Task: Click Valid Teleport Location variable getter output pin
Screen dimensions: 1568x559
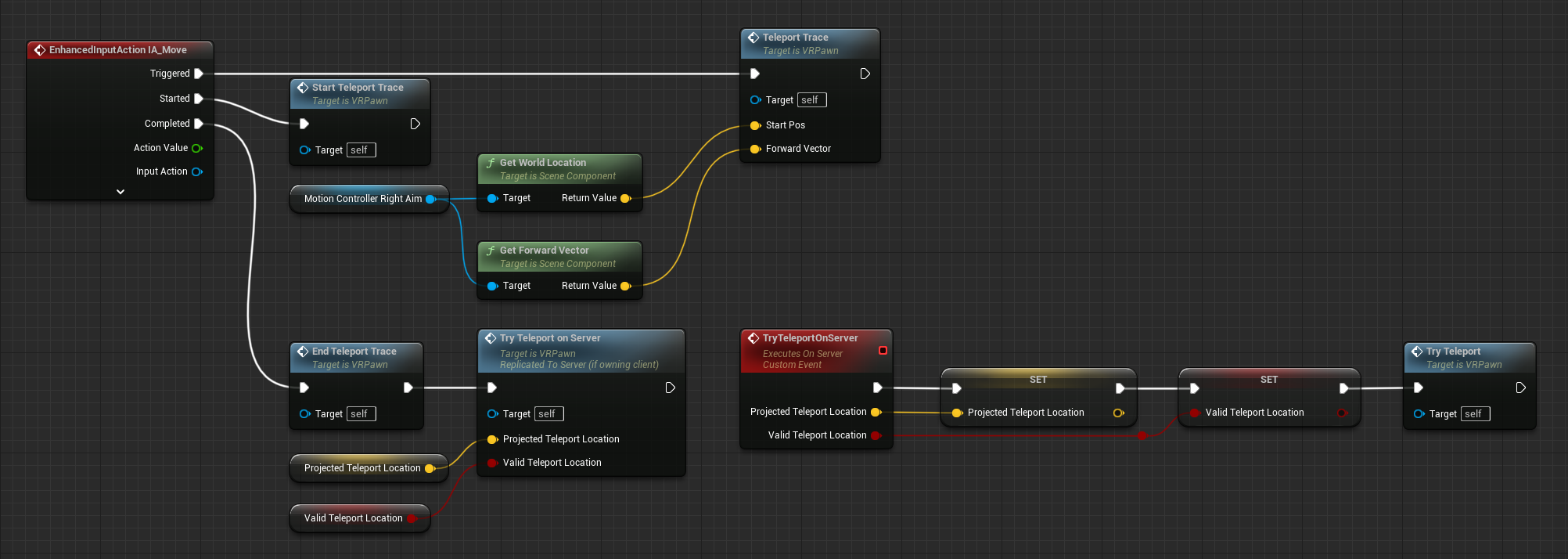Action: point(412,518)
